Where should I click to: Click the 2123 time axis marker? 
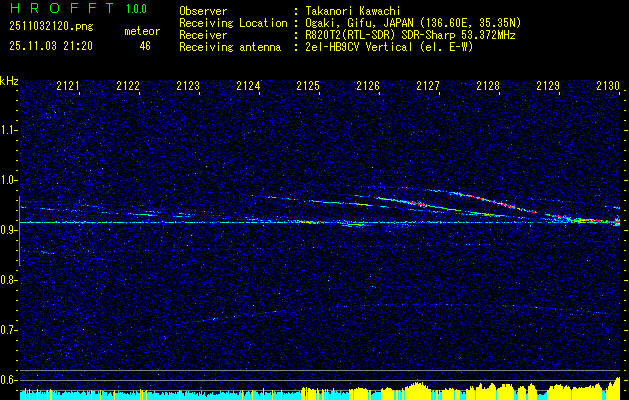tap(188, 85)
